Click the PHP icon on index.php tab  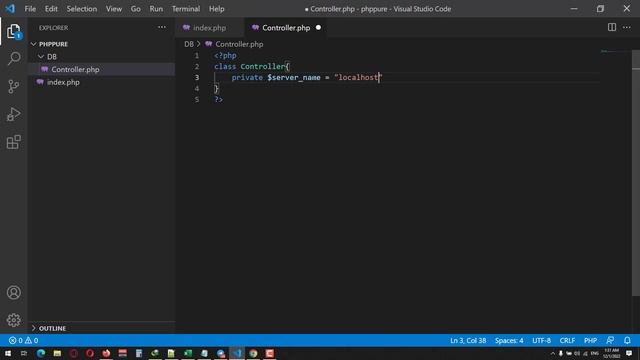[x=187, y=28]
